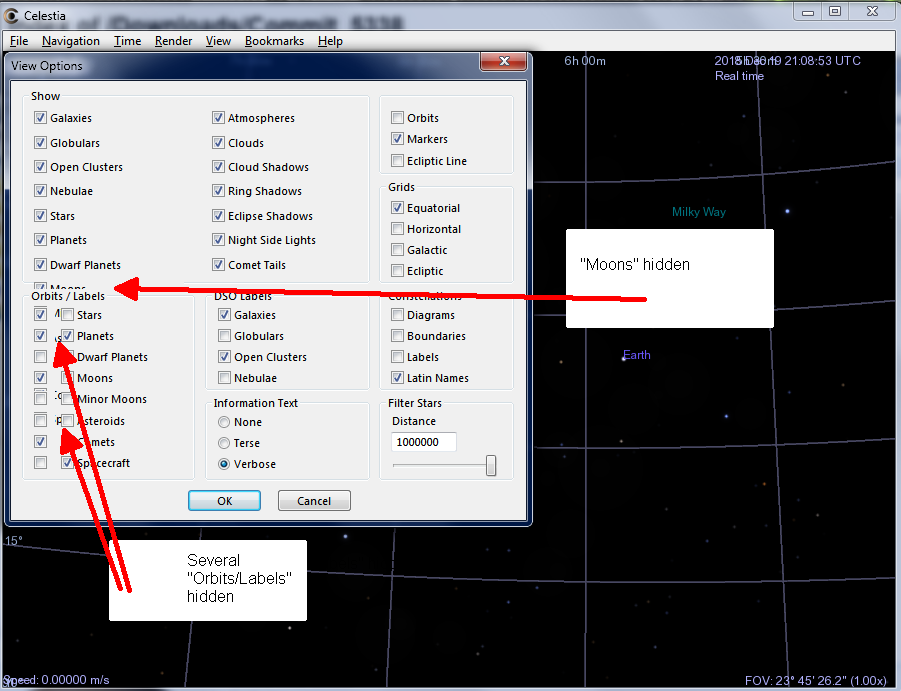Cancel the View Options dialog
The width and height of the screenshot is (901, 691).
(x=314, y=500)
